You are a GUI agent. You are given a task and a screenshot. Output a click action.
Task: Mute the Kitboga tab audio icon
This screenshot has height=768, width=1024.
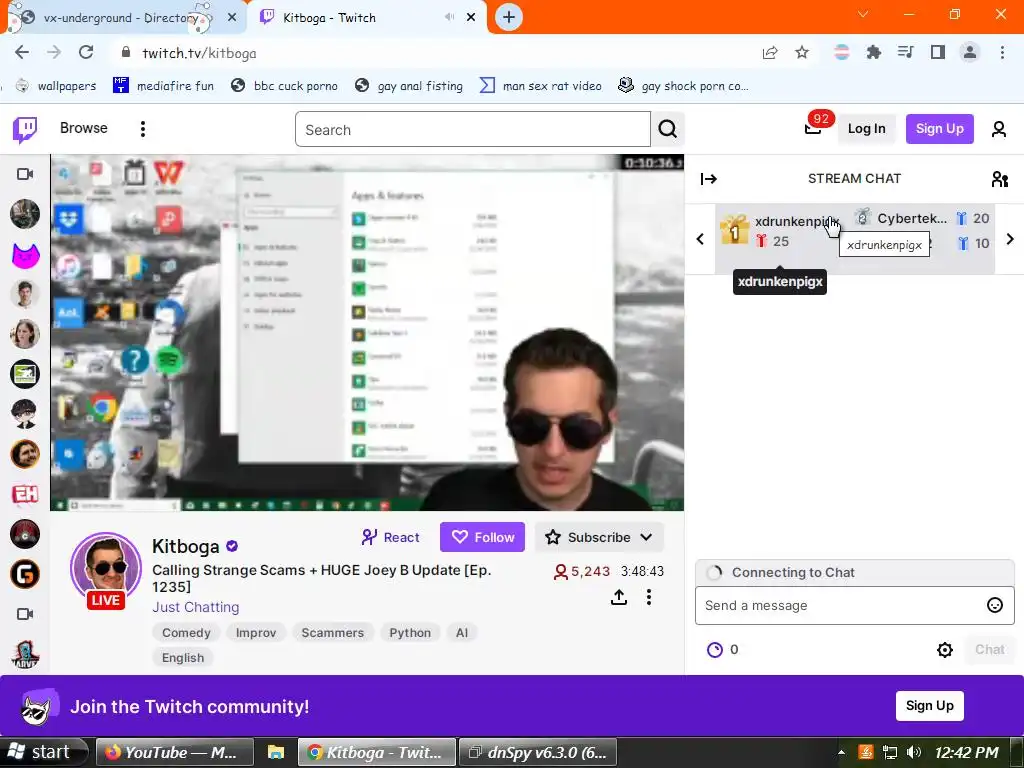pyautogui.click(x=449, y=17)
